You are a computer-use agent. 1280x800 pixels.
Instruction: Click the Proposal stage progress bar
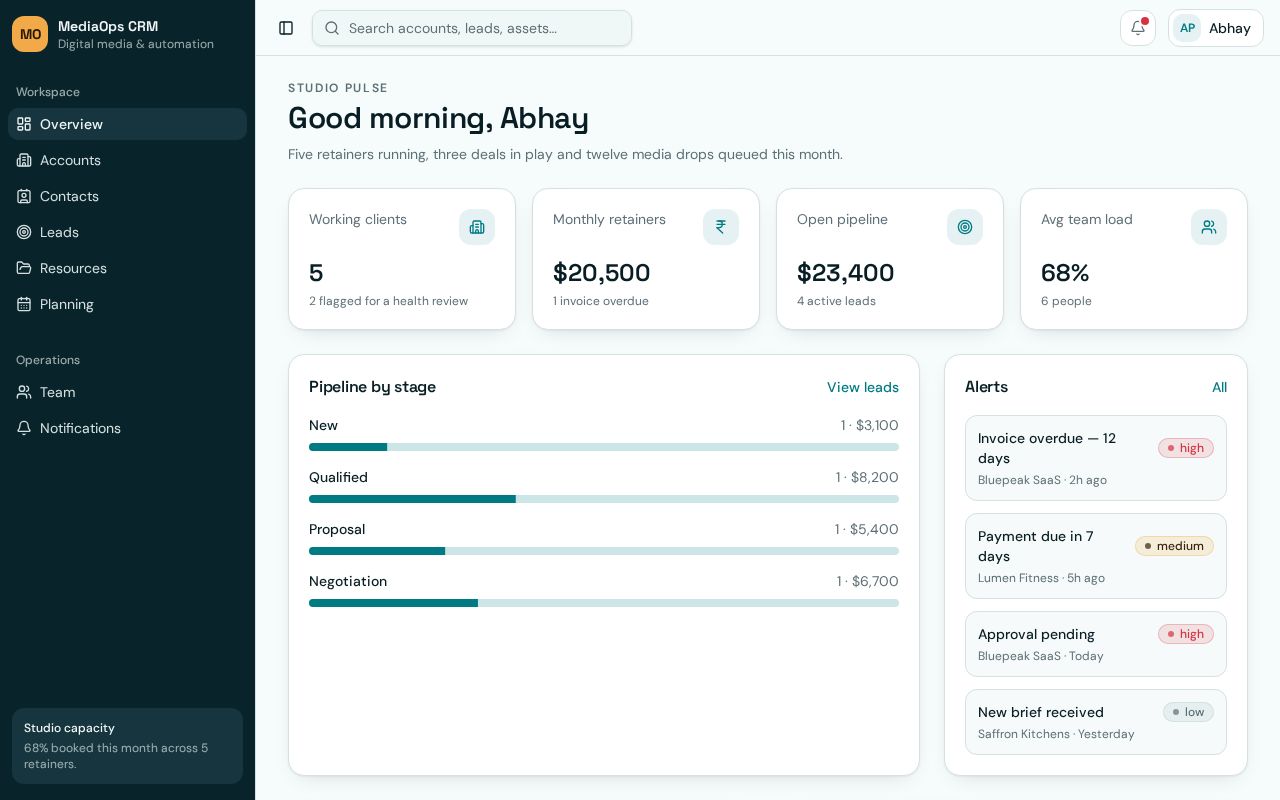(x=604, y=551)
